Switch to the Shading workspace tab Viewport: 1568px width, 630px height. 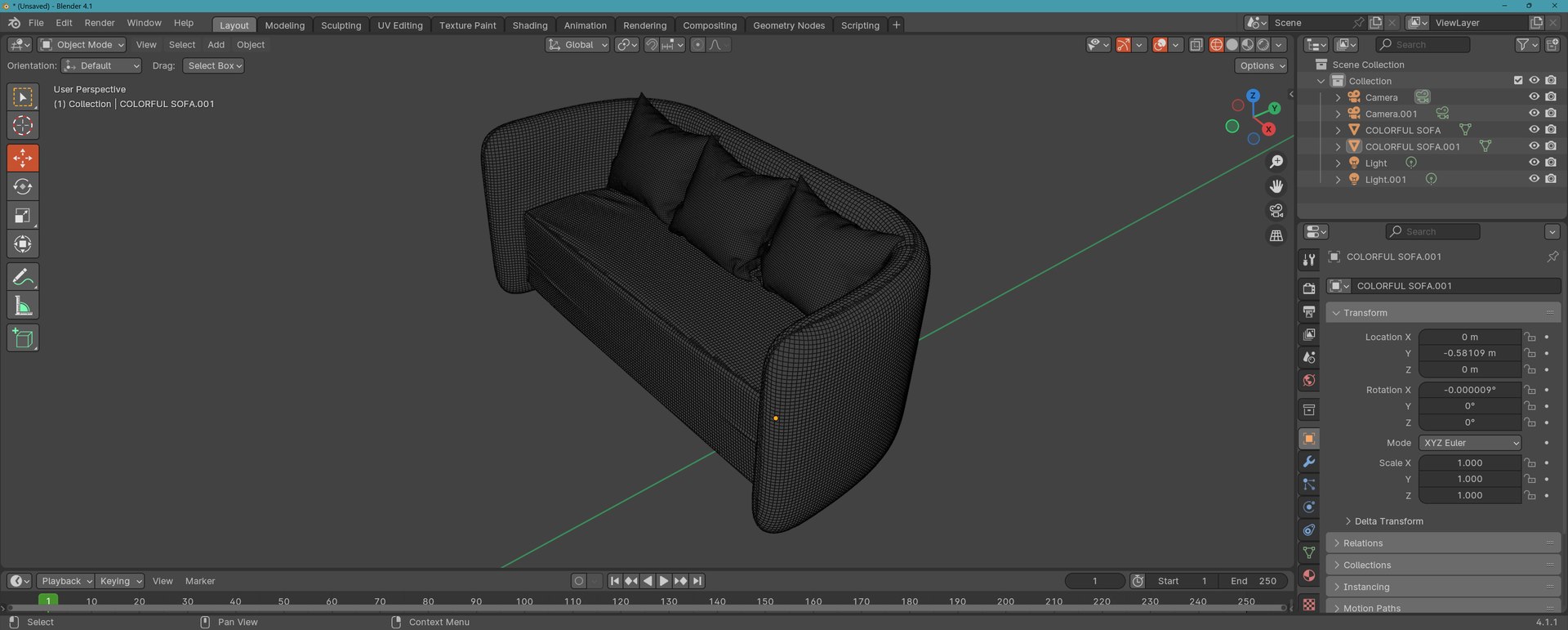click(530, 25)
